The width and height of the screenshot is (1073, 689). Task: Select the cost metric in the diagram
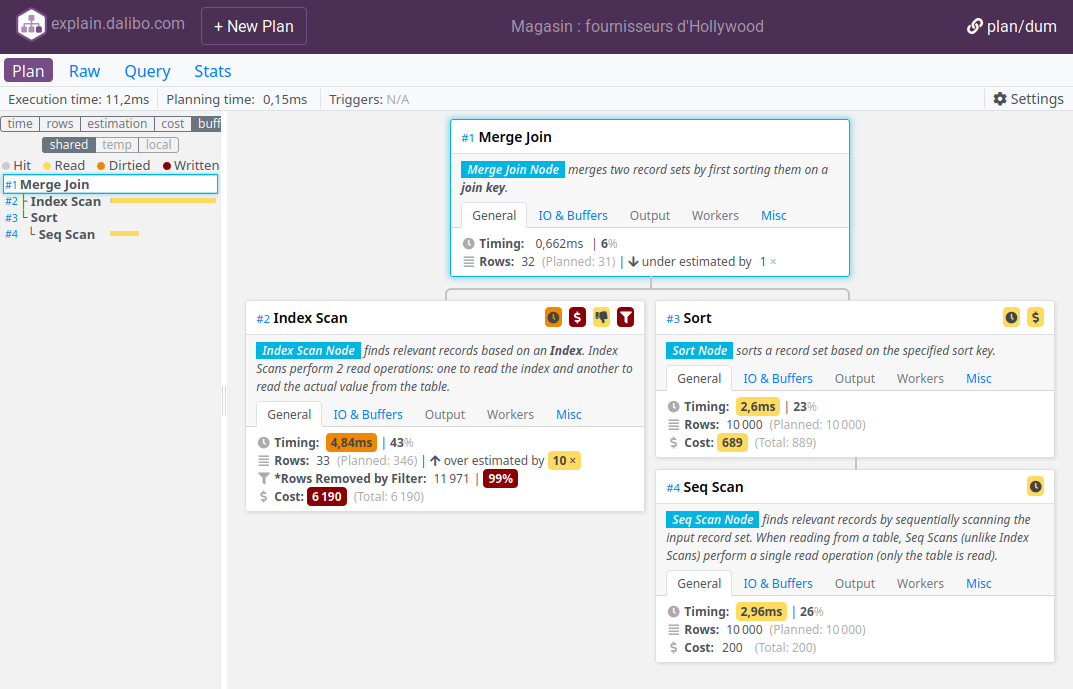172,124
